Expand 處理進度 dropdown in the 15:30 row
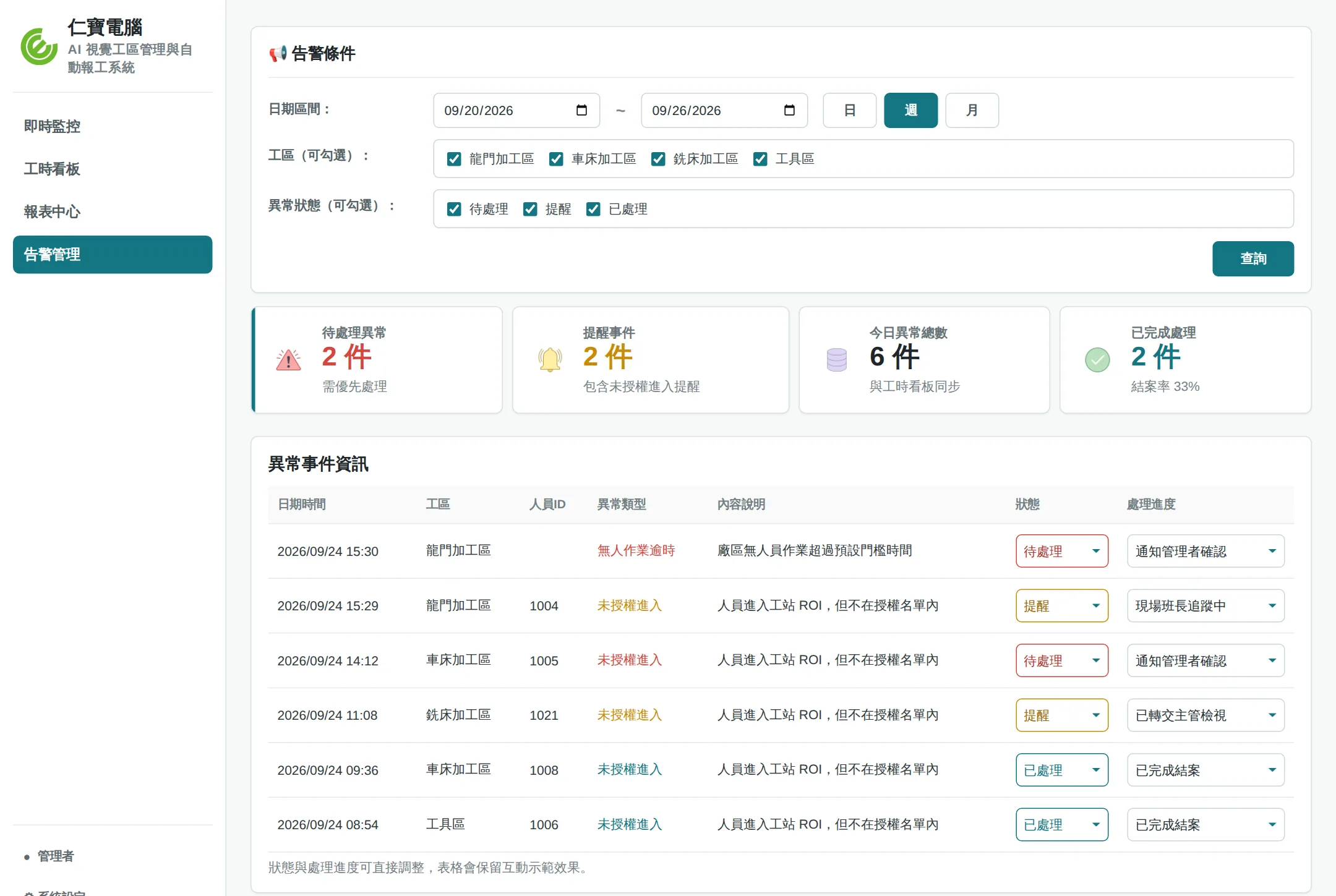The height and width of the screenshot is (896, 1336). (1205, 551)
